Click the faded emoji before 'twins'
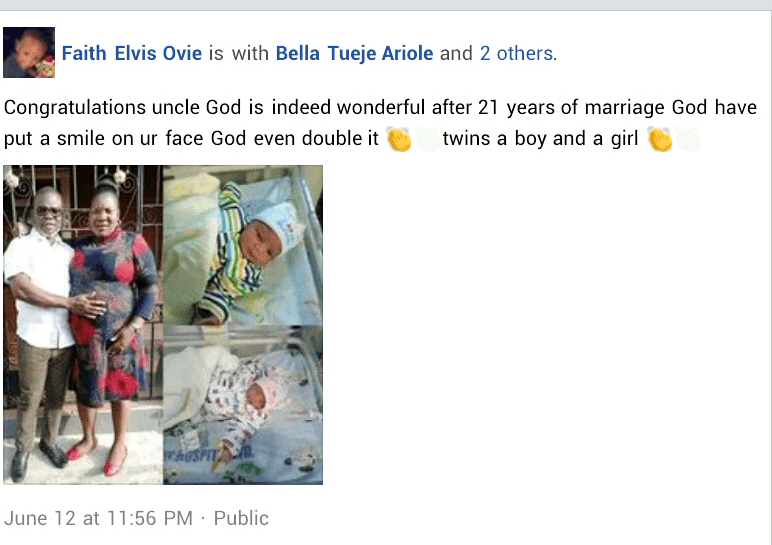This screenshot has width=772, height=545. click(427, 140)
